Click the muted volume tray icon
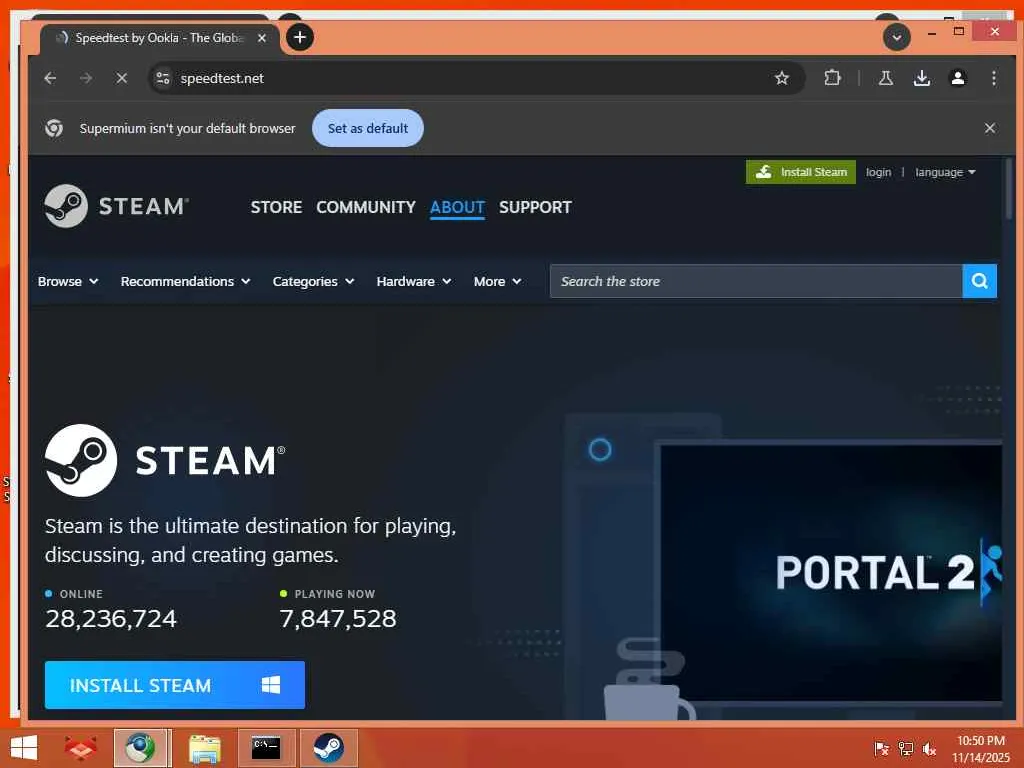Viewport: 1024px width, 768px height. click(929, 748)
